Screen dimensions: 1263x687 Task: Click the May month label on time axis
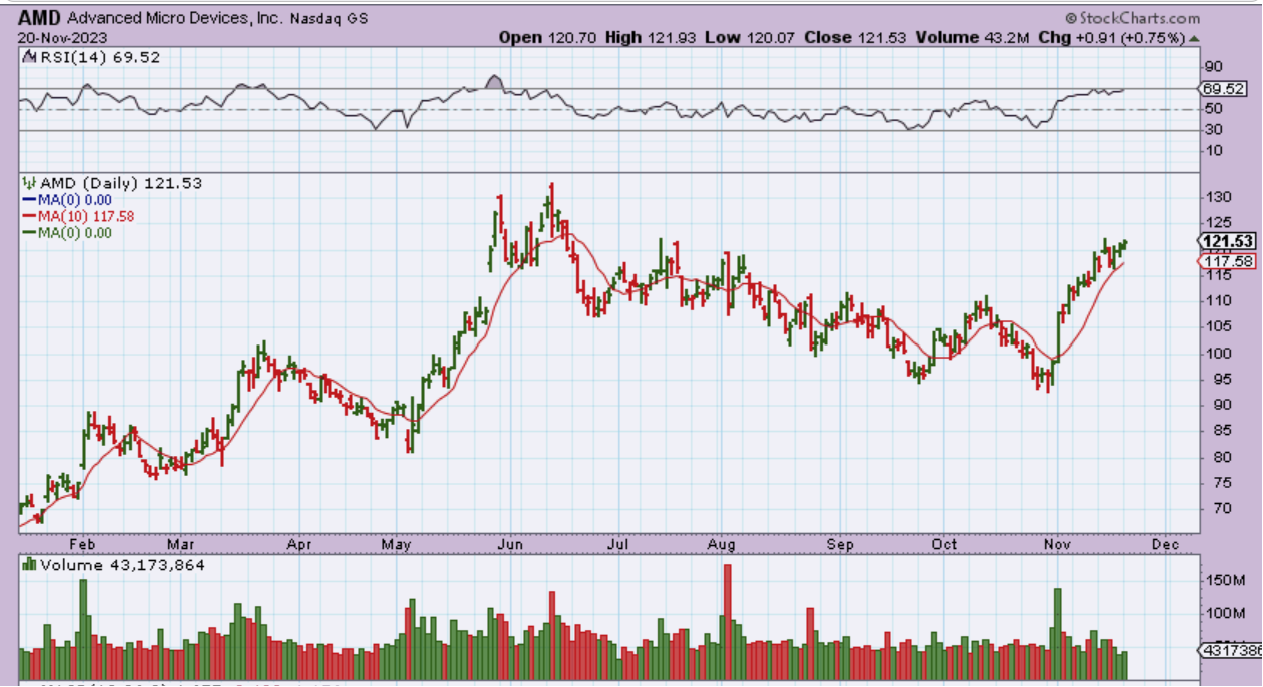399,545
